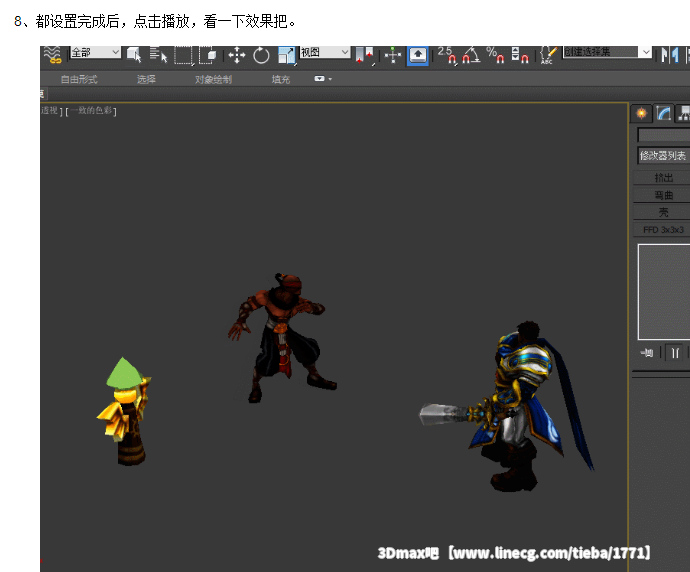
Task: Click the 壳 modifier button
Action: click(662, 213)
